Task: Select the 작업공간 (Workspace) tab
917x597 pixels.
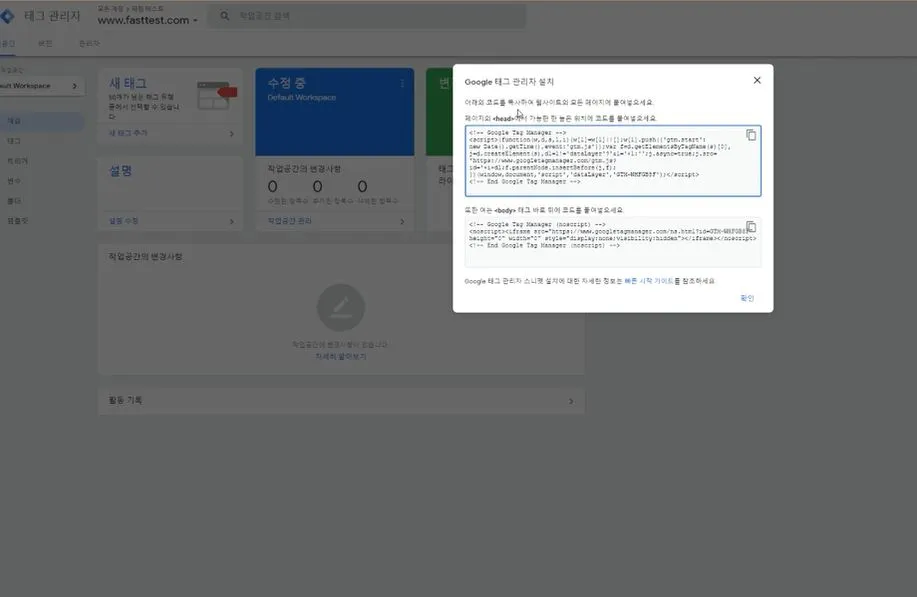Action: pyautogui.click(x=8, y=43)
